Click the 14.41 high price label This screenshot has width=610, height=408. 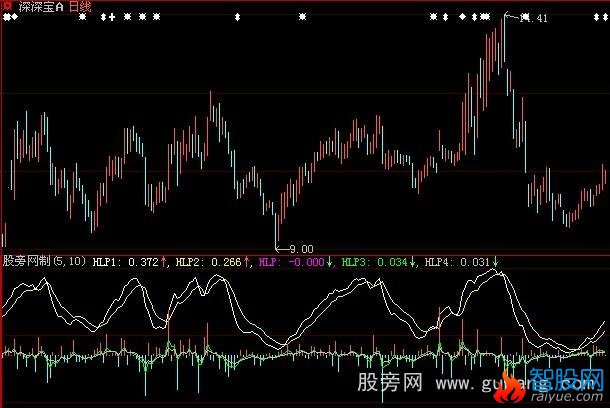coord(533,18)
